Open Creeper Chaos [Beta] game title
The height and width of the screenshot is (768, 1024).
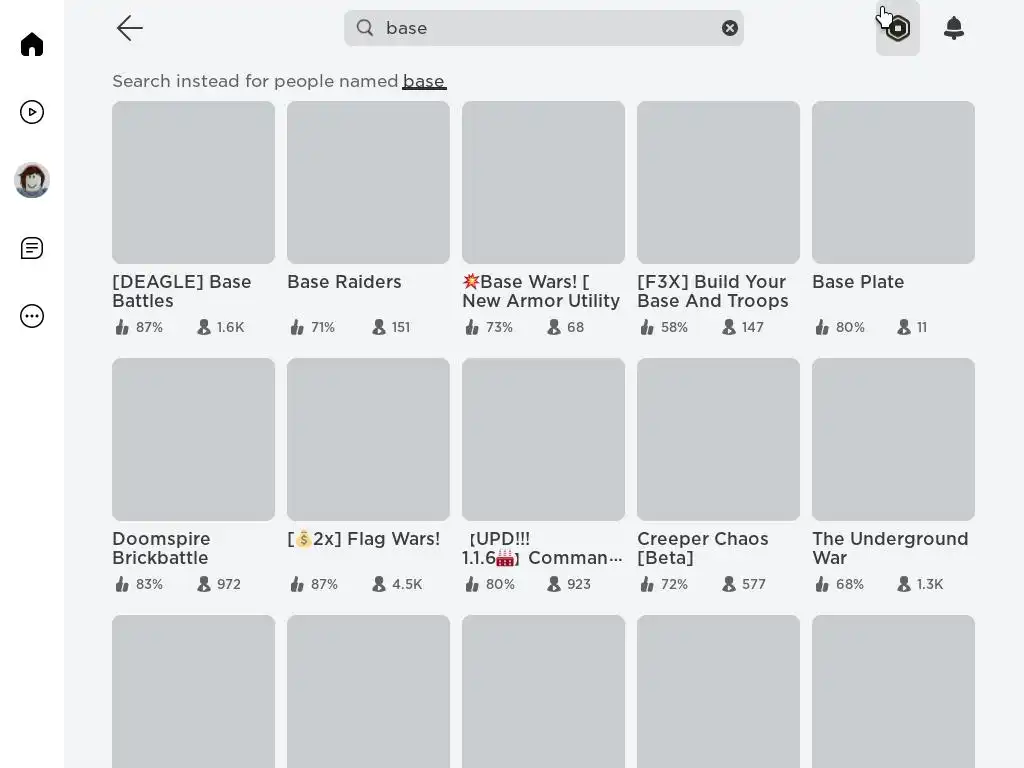[703, 548]
